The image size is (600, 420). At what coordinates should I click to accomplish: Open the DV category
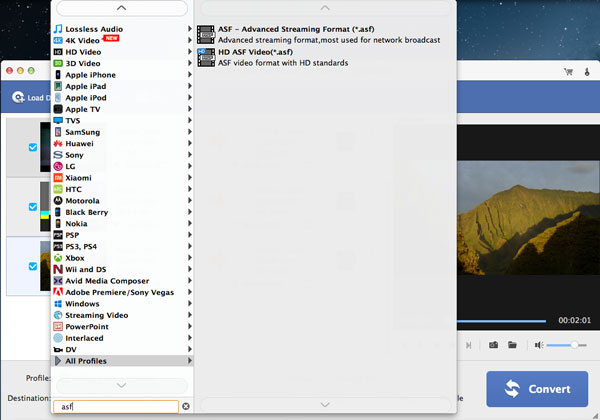pos(122,349)
